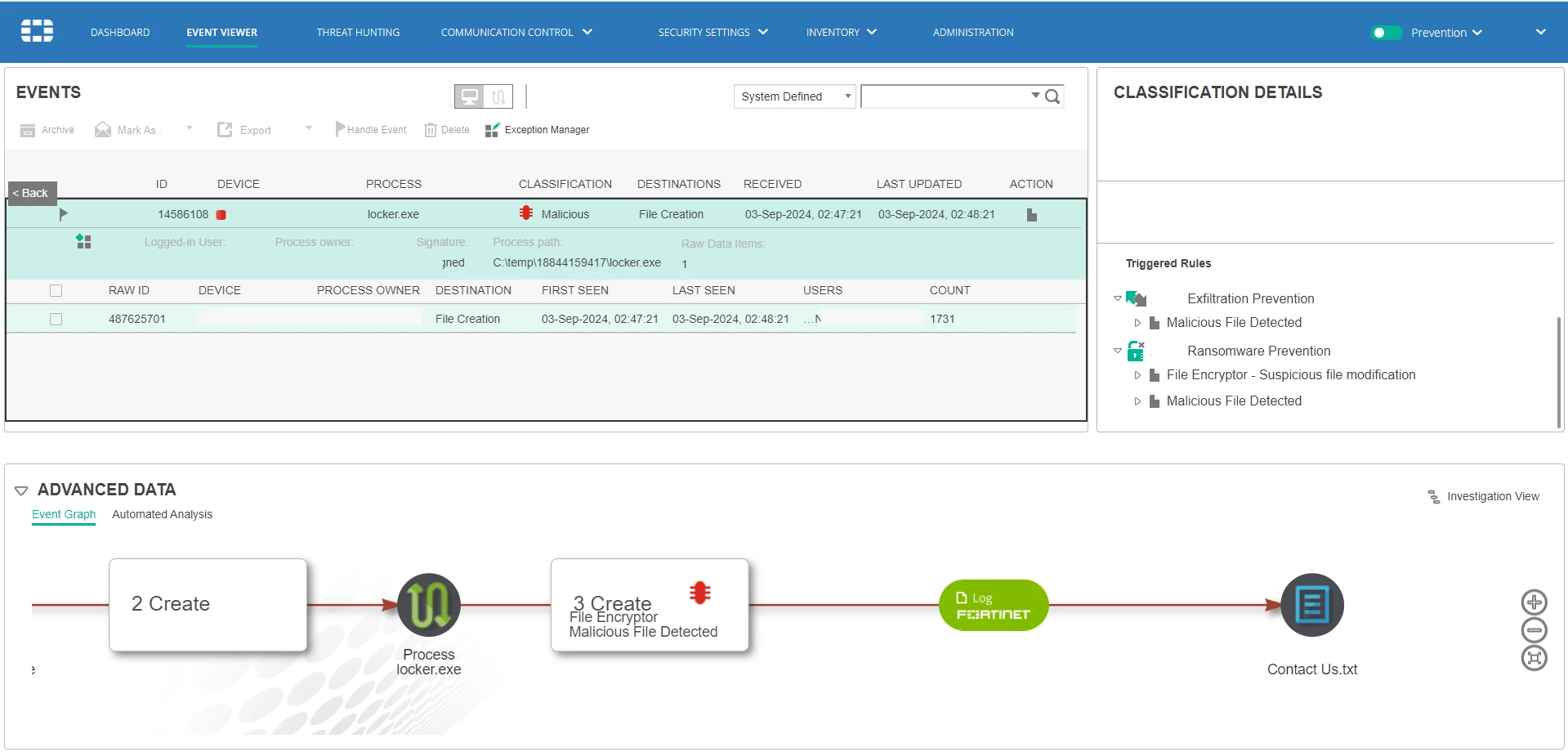Expand Malicious File Detected under Exfiltration Prevention
This screenshot has width=1568, height=752.
pyautogui.click(x=1137, y=323)
